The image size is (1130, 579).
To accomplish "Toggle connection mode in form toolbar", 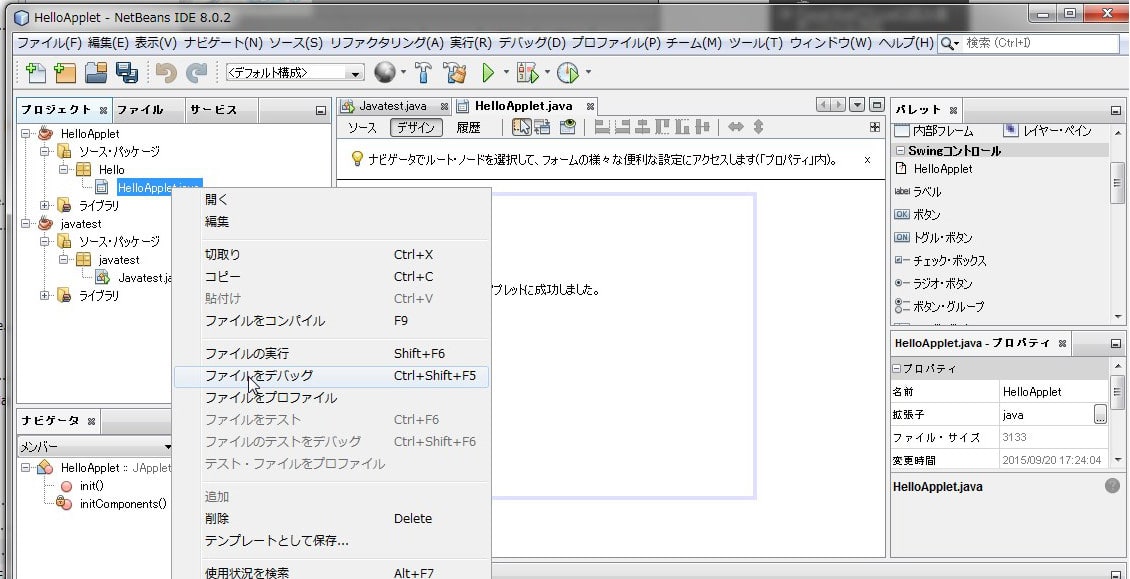I will (x=542, y=128).
